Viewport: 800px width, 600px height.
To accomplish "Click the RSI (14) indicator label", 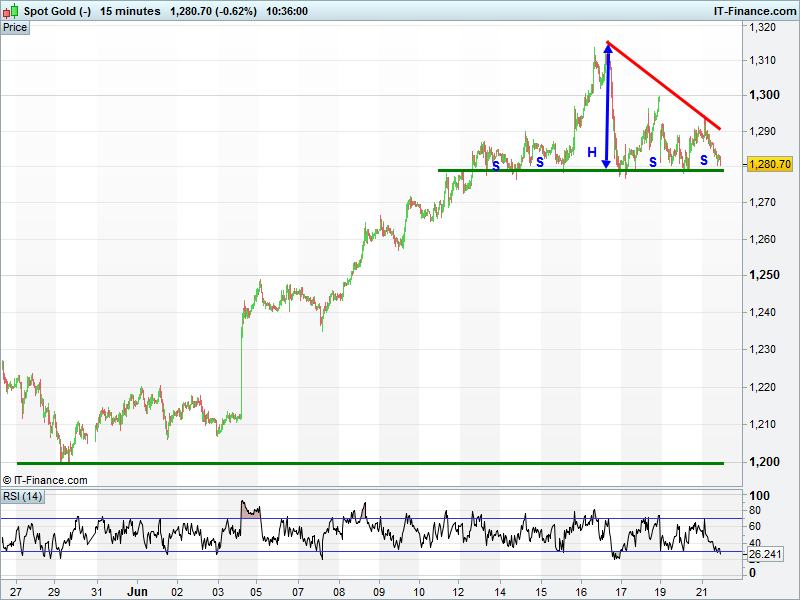I will click(x=22, y=496).
